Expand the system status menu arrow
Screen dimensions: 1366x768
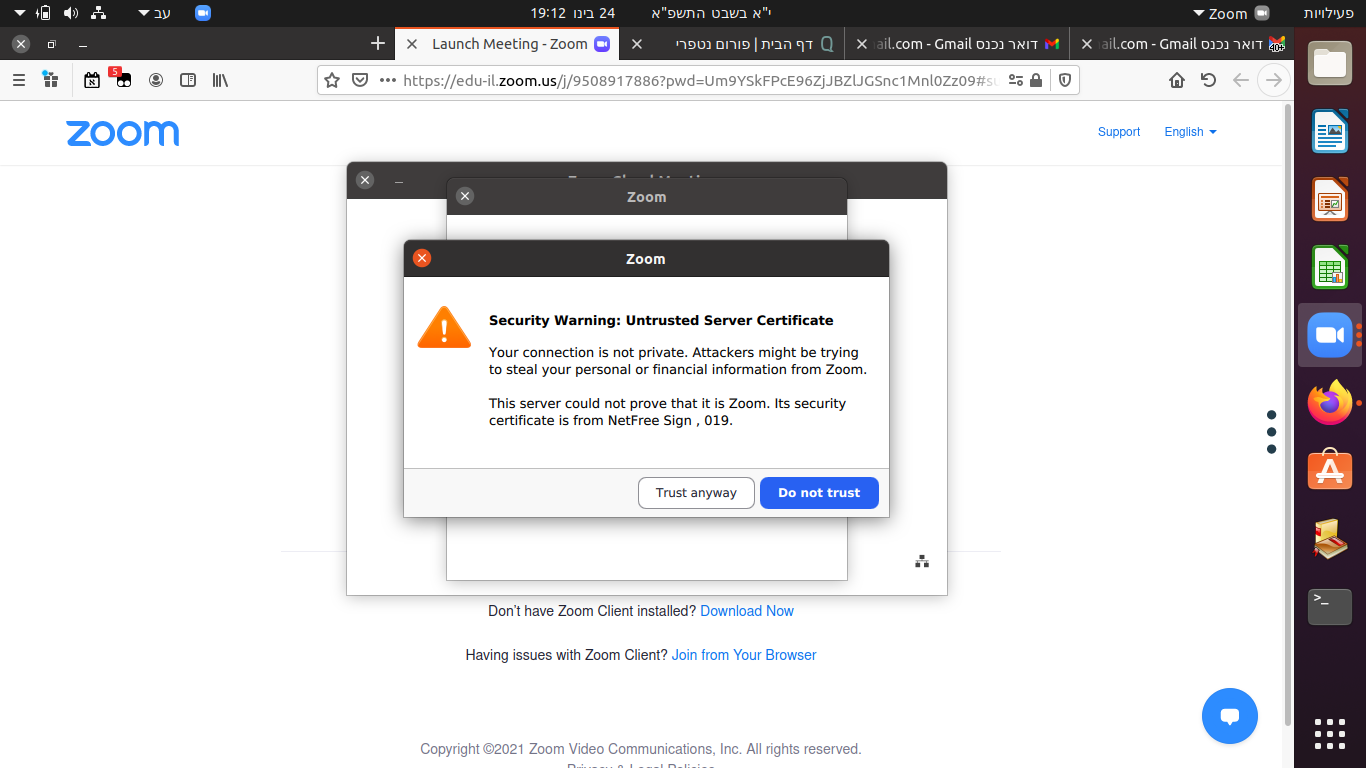pyautogui.click(x=20, y=13)
